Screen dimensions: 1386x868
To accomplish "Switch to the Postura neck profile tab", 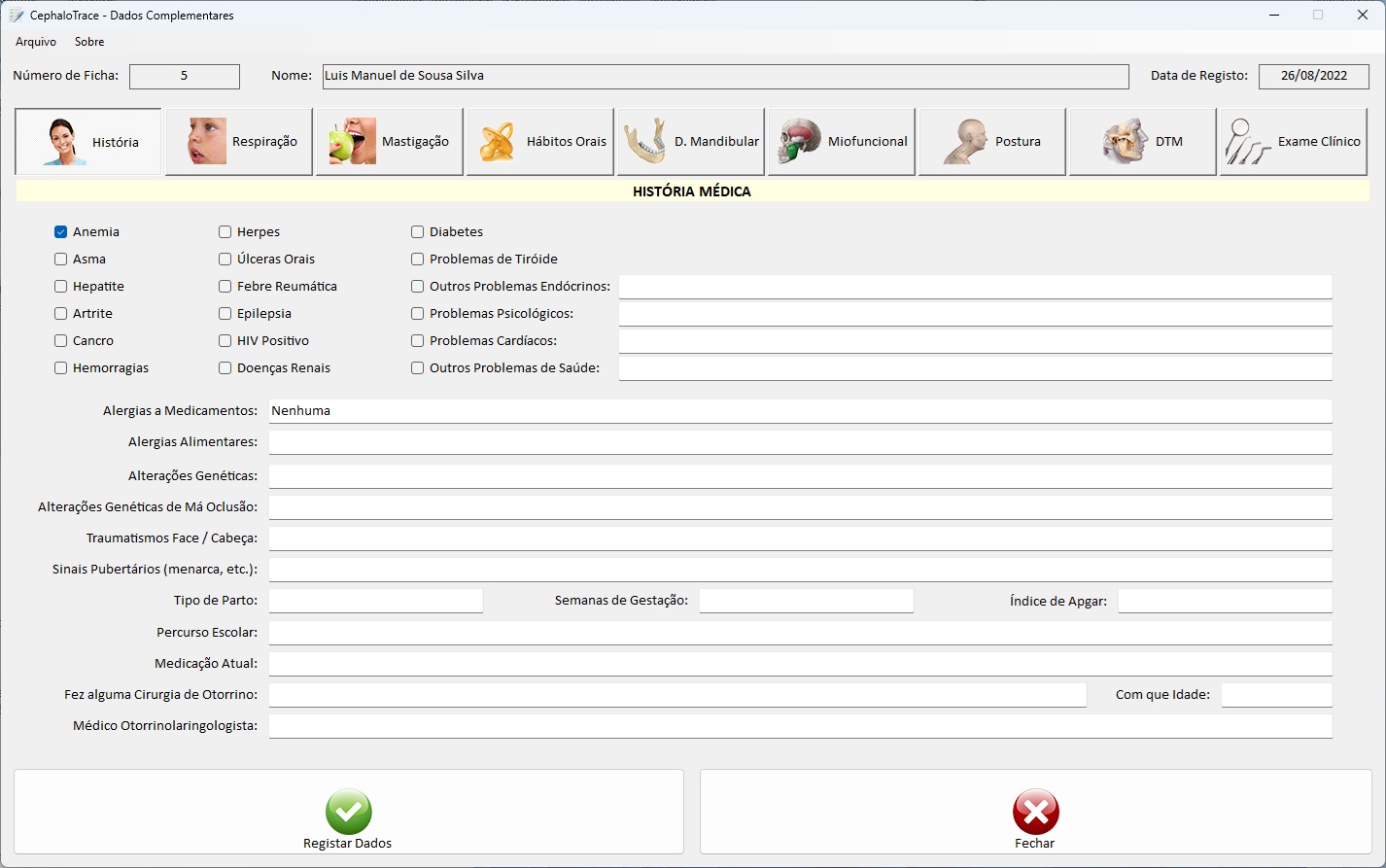I will (x=992, y=142).
